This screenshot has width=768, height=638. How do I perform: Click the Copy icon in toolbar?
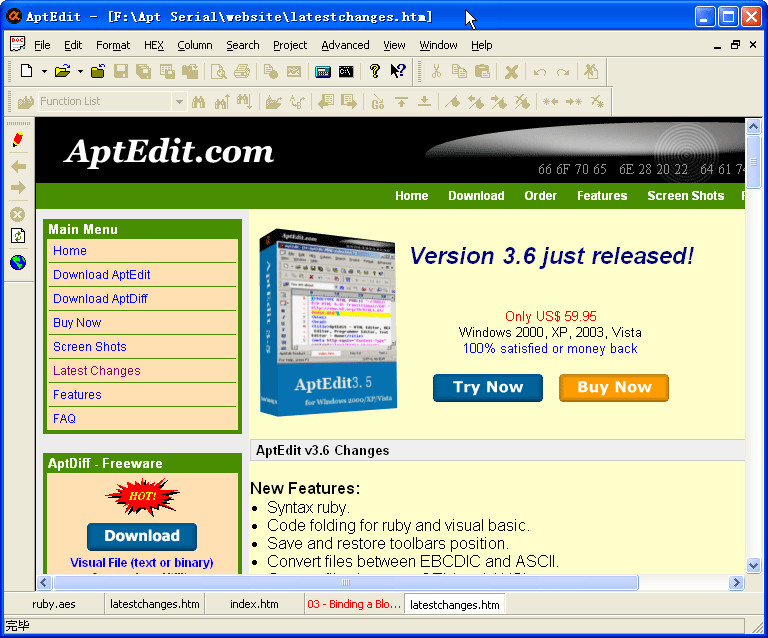[x=459, y=71]
